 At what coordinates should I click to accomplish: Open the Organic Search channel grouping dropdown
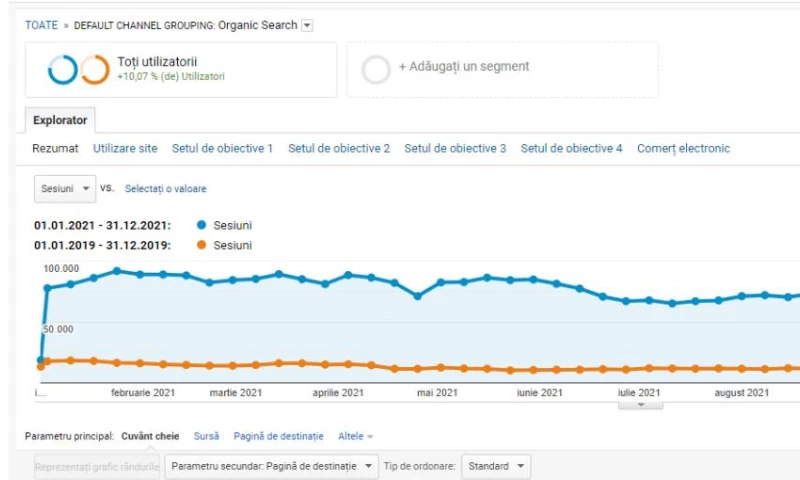(307, 25)
